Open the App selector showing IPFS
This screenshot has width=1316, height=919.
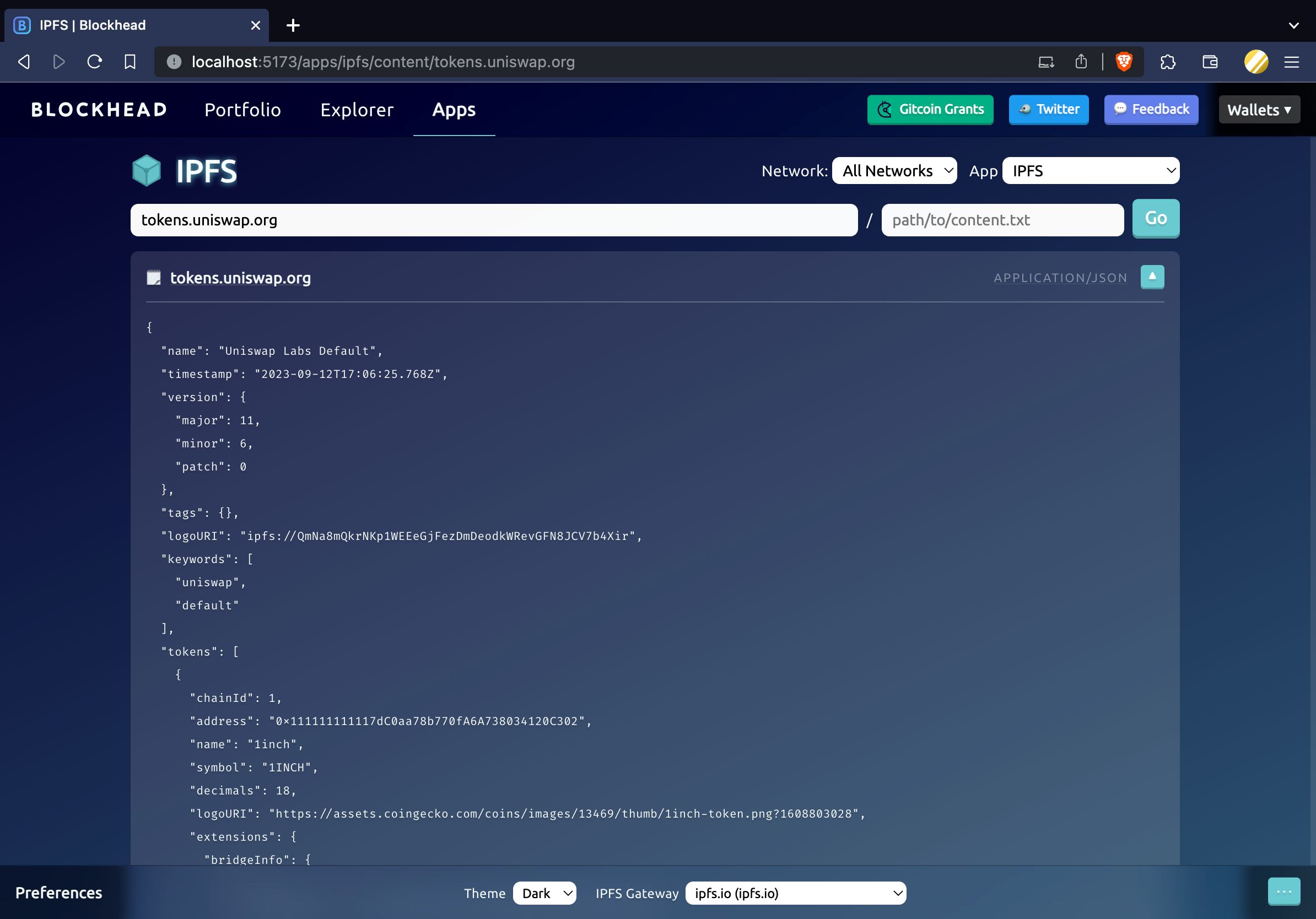coord(1091,171)
